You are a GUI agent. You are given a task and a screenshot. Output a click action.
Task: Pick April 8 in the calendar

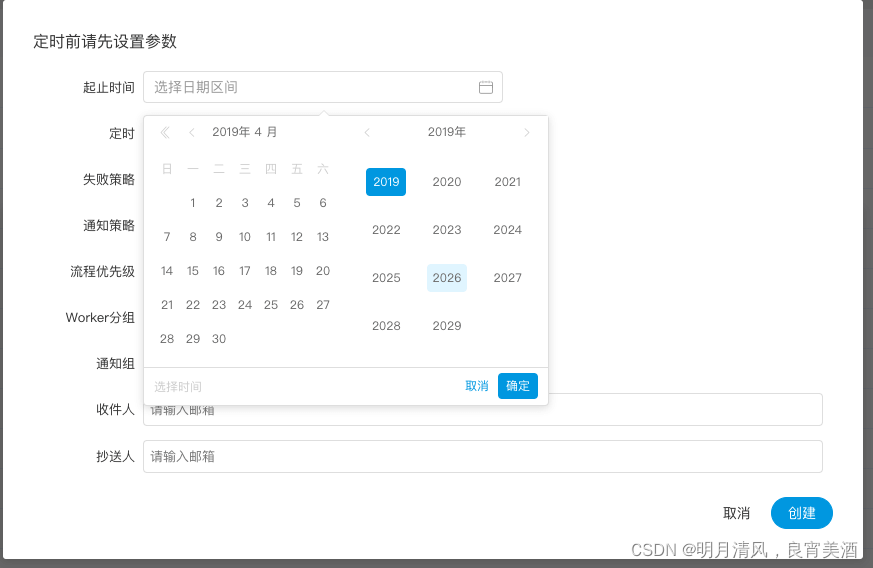tap(193, 237)
